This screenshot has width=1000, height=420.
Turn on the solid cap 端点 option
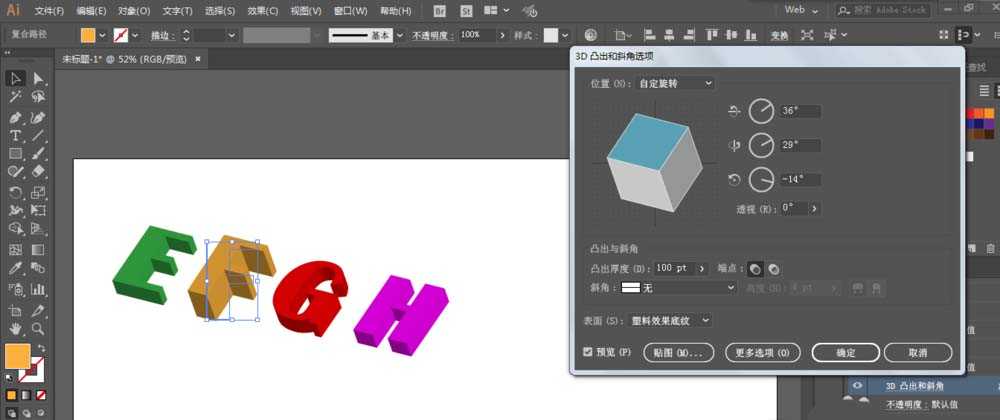756,269
